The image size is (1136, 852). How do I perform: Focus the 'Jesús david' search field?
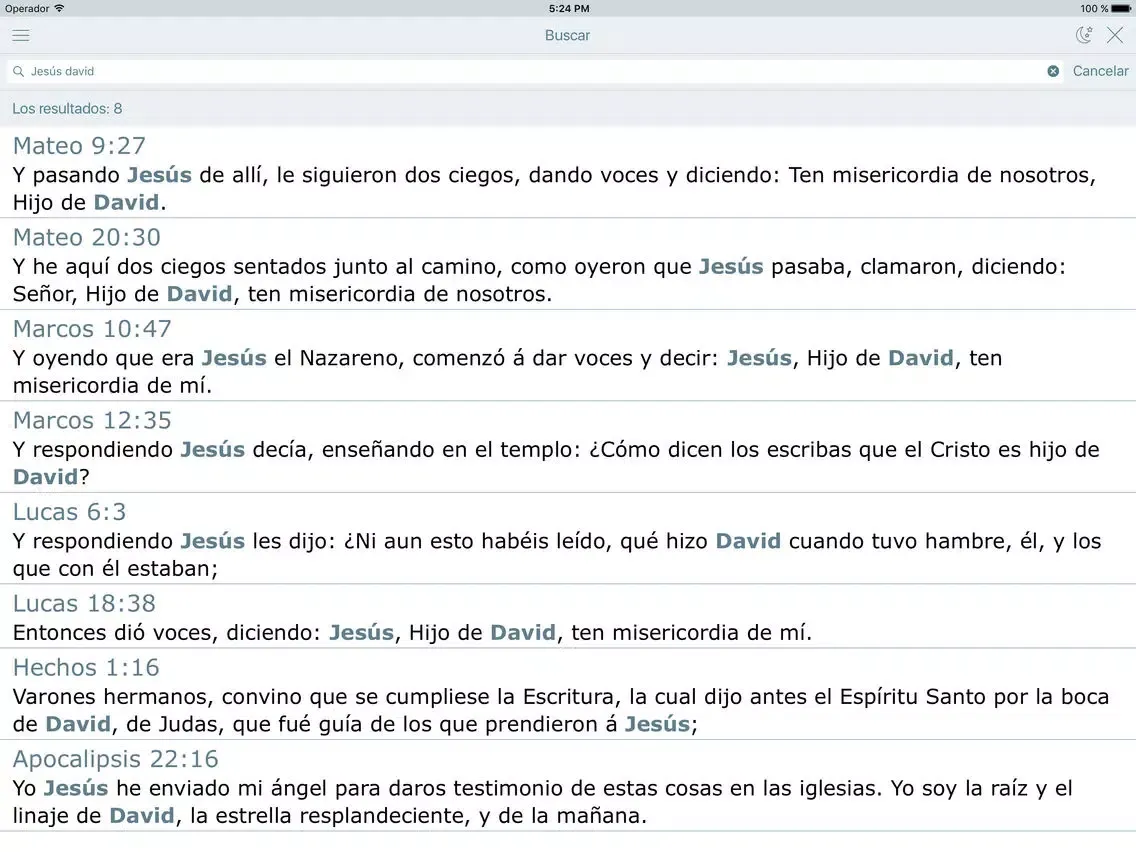pos(535,71)
